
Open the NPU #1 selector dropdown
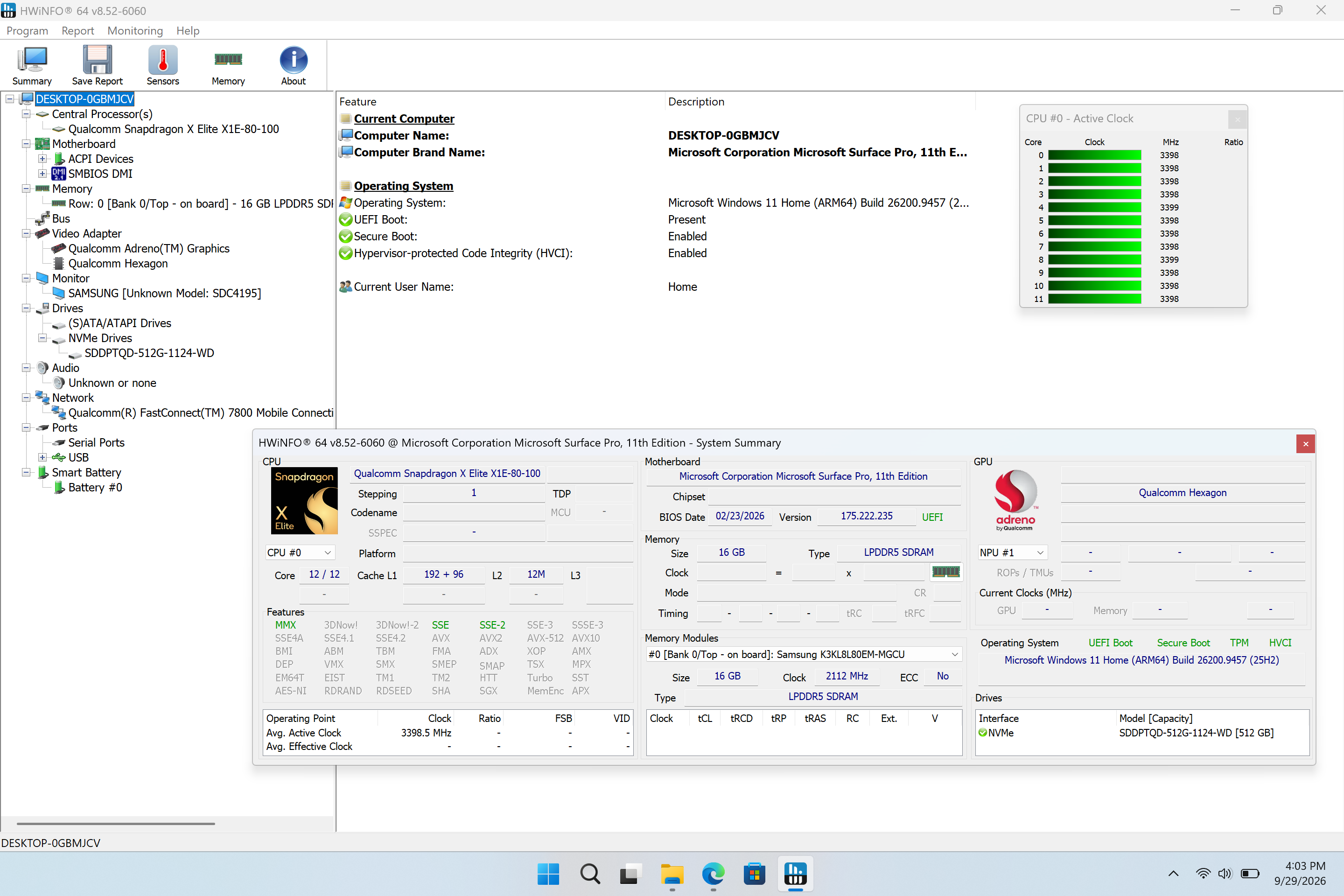click(1012, 553)
